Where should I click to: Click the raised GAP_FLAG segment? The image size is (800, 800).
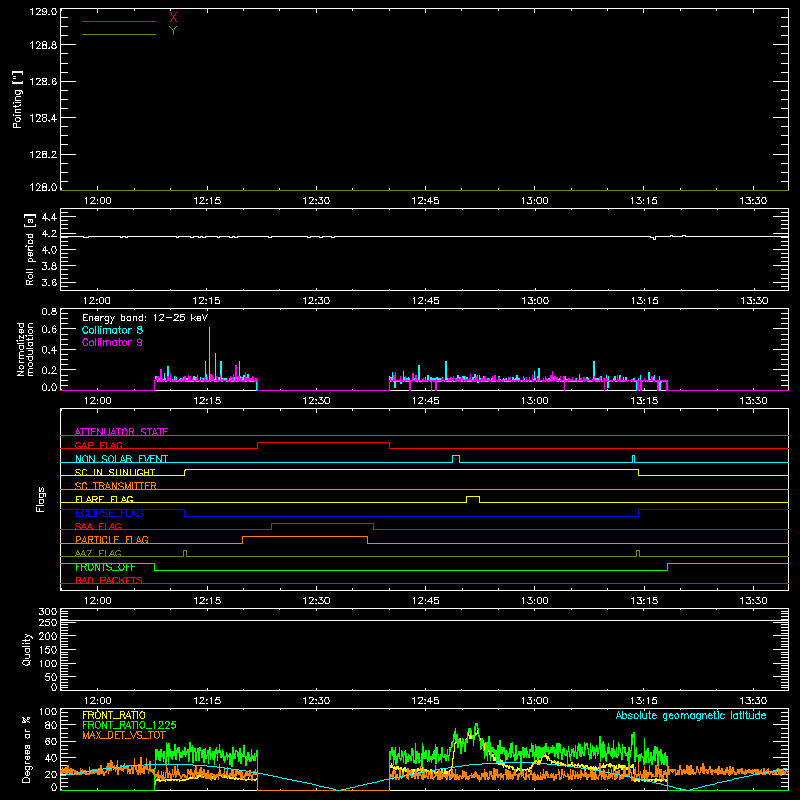tap(323, 443)
